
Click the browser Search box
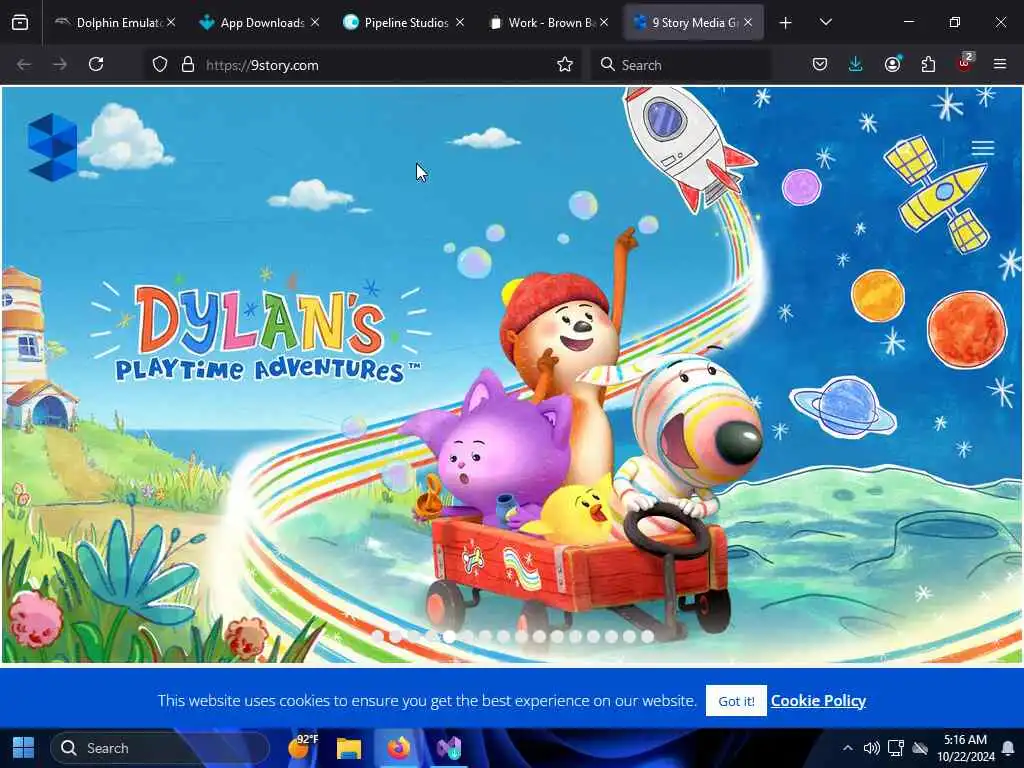click(x=680, y=65)
